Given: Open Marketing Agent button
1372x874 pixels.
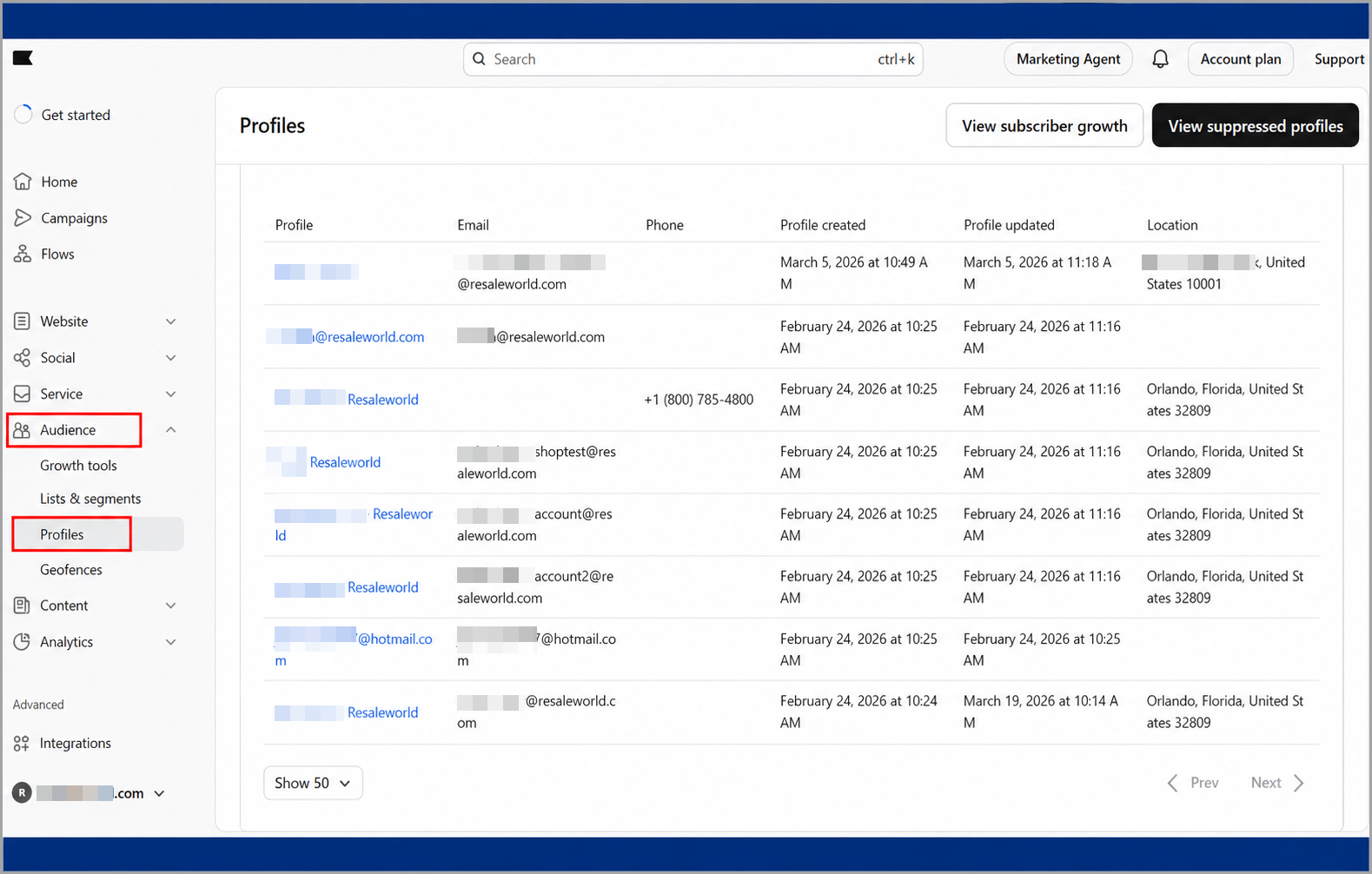Looking at the screenshot, I should click(1068, 59).
